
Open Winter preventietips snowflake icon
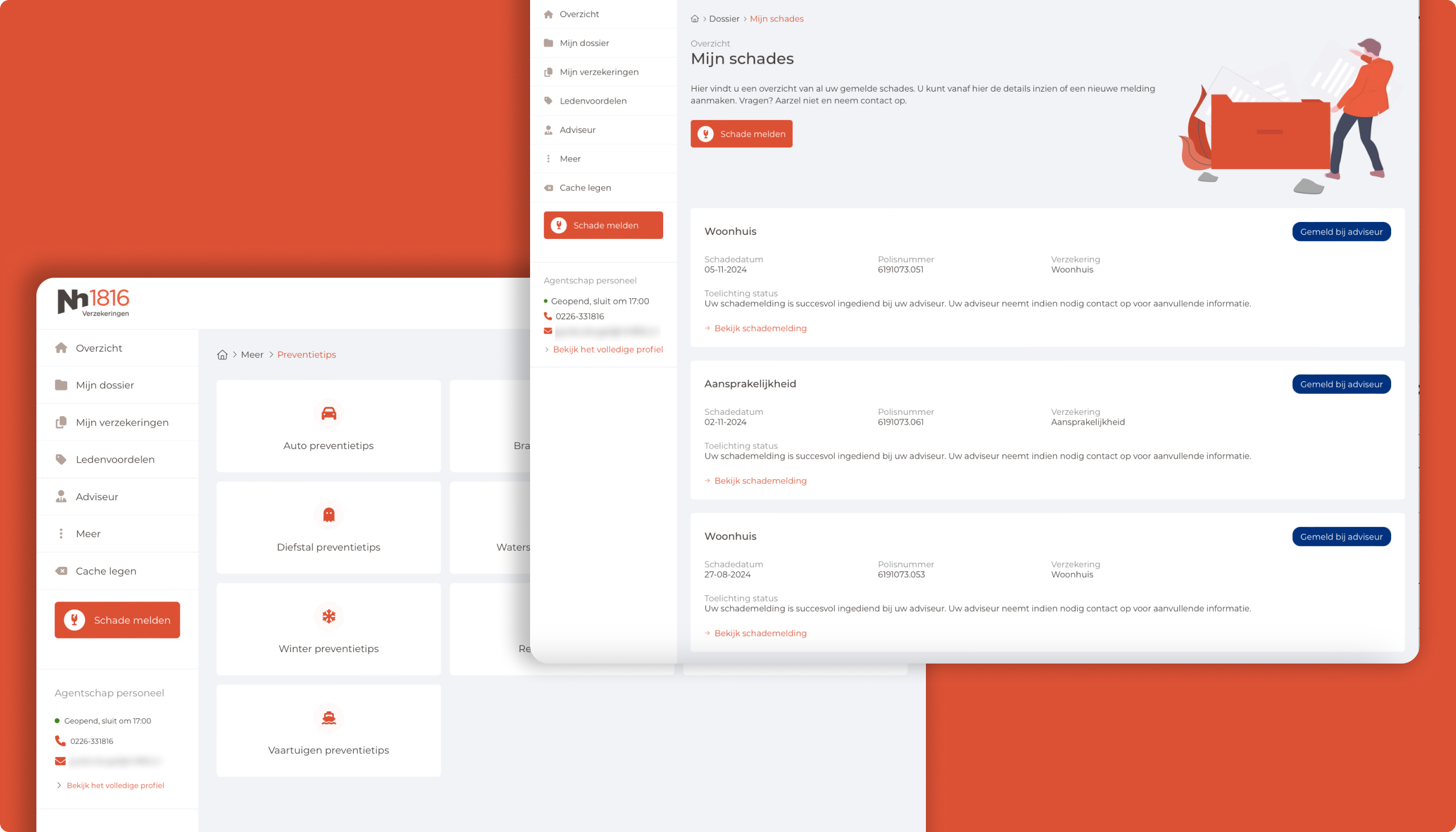[328, 616]
